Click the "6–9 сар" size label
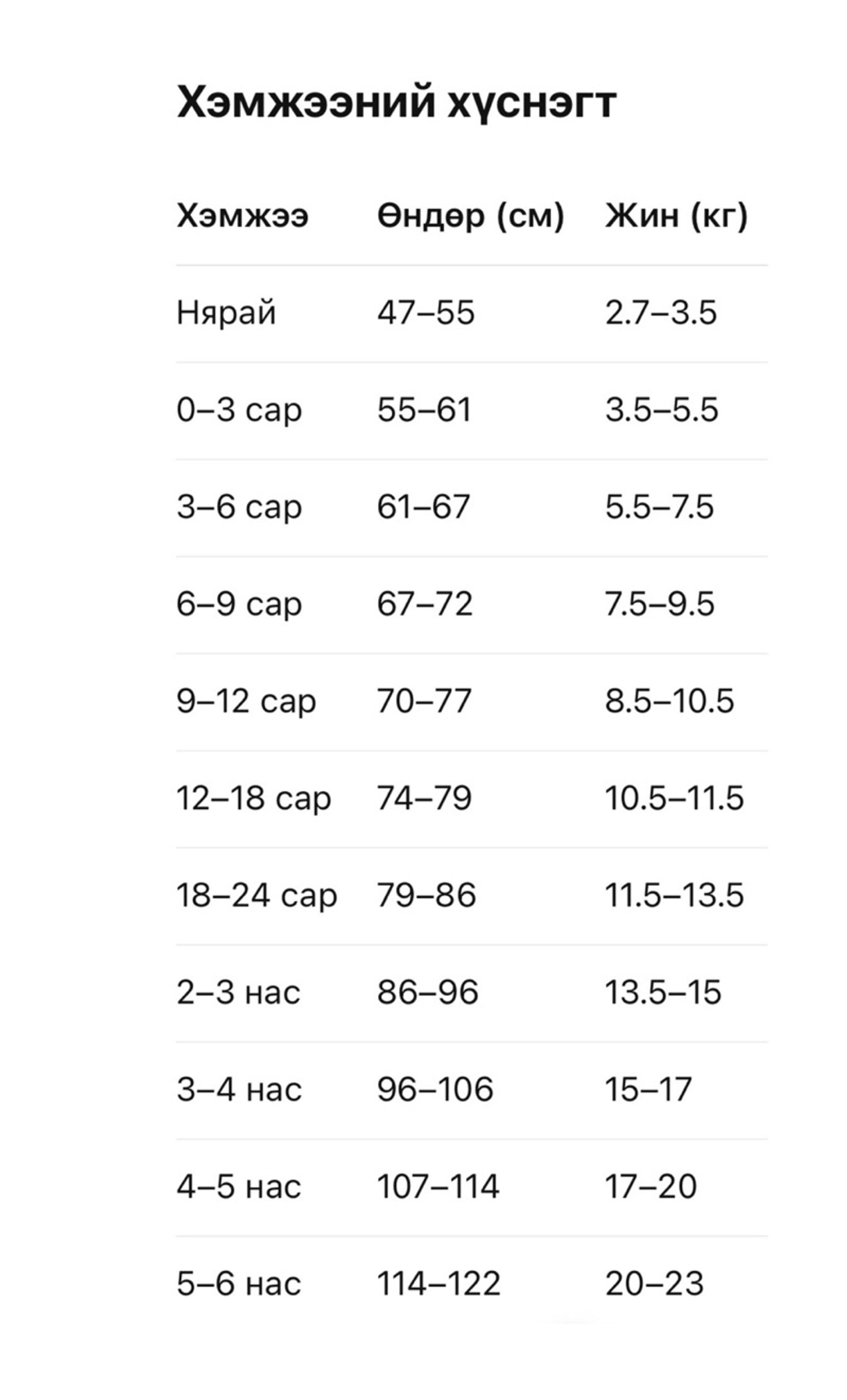 click(239, 604)
